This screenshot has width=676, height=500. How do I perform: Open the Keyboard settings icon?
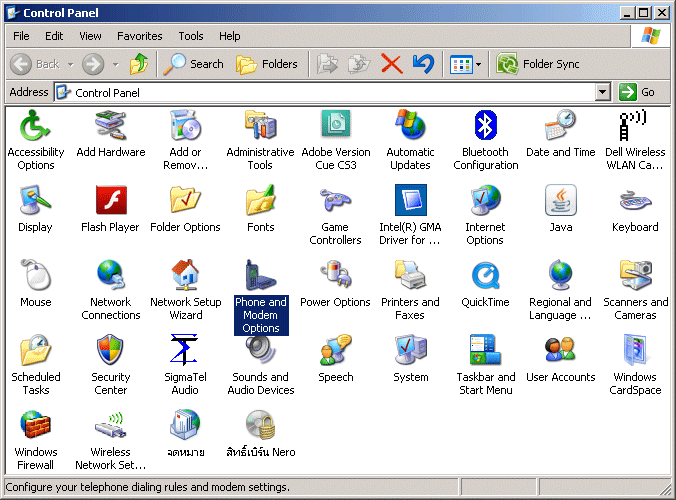(635, 200)
